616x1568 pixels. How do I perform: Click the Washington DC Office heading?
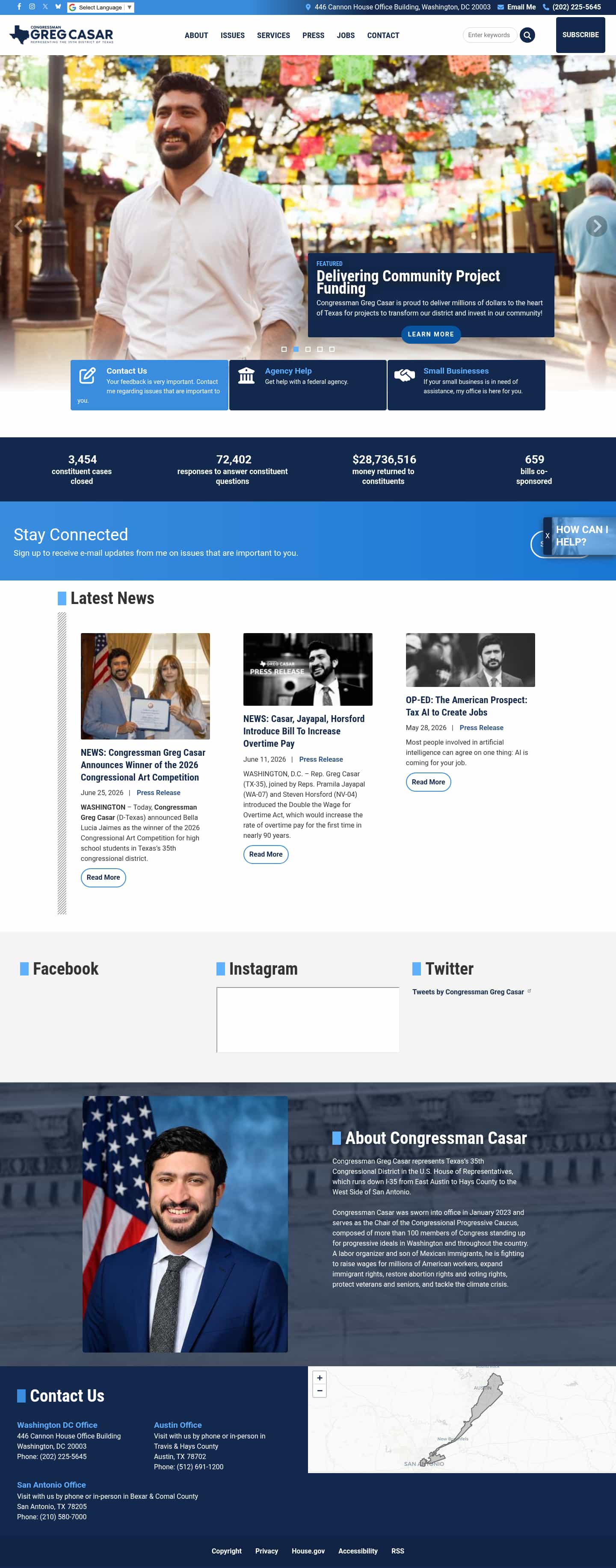coord(57,1425)
